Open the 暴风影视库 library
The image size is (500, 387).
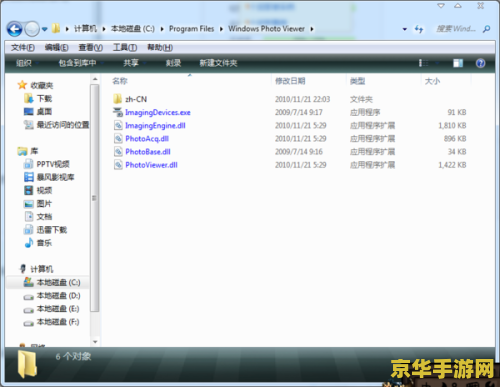pos(55,177)
